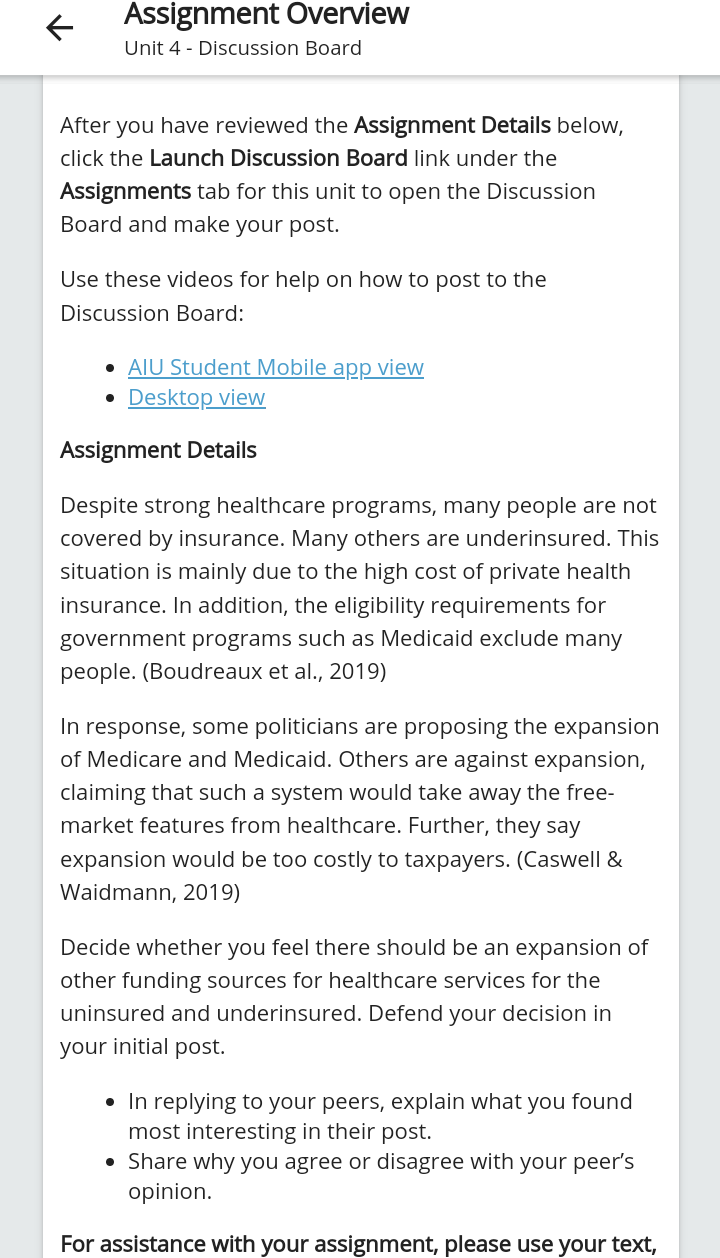Tap the back arrow icon

click(x=60, y=29)
